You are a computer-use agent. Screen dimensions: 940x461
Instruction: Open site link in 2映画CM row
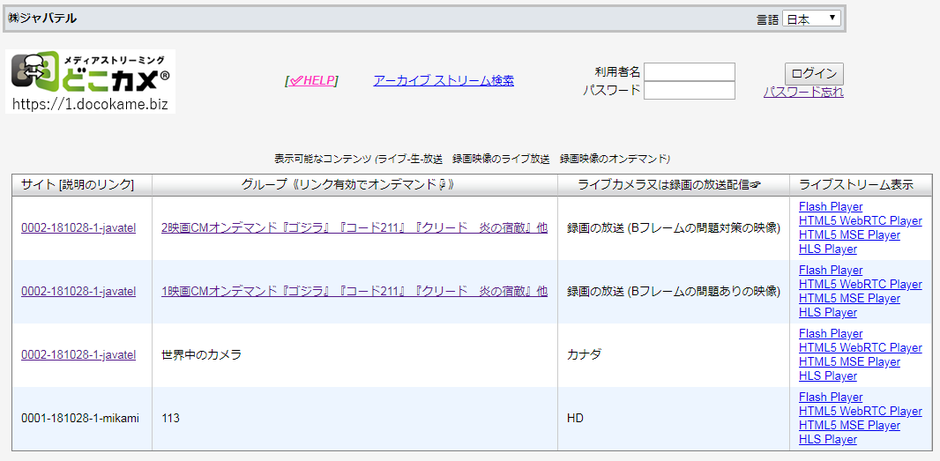[x=79, y=228]
